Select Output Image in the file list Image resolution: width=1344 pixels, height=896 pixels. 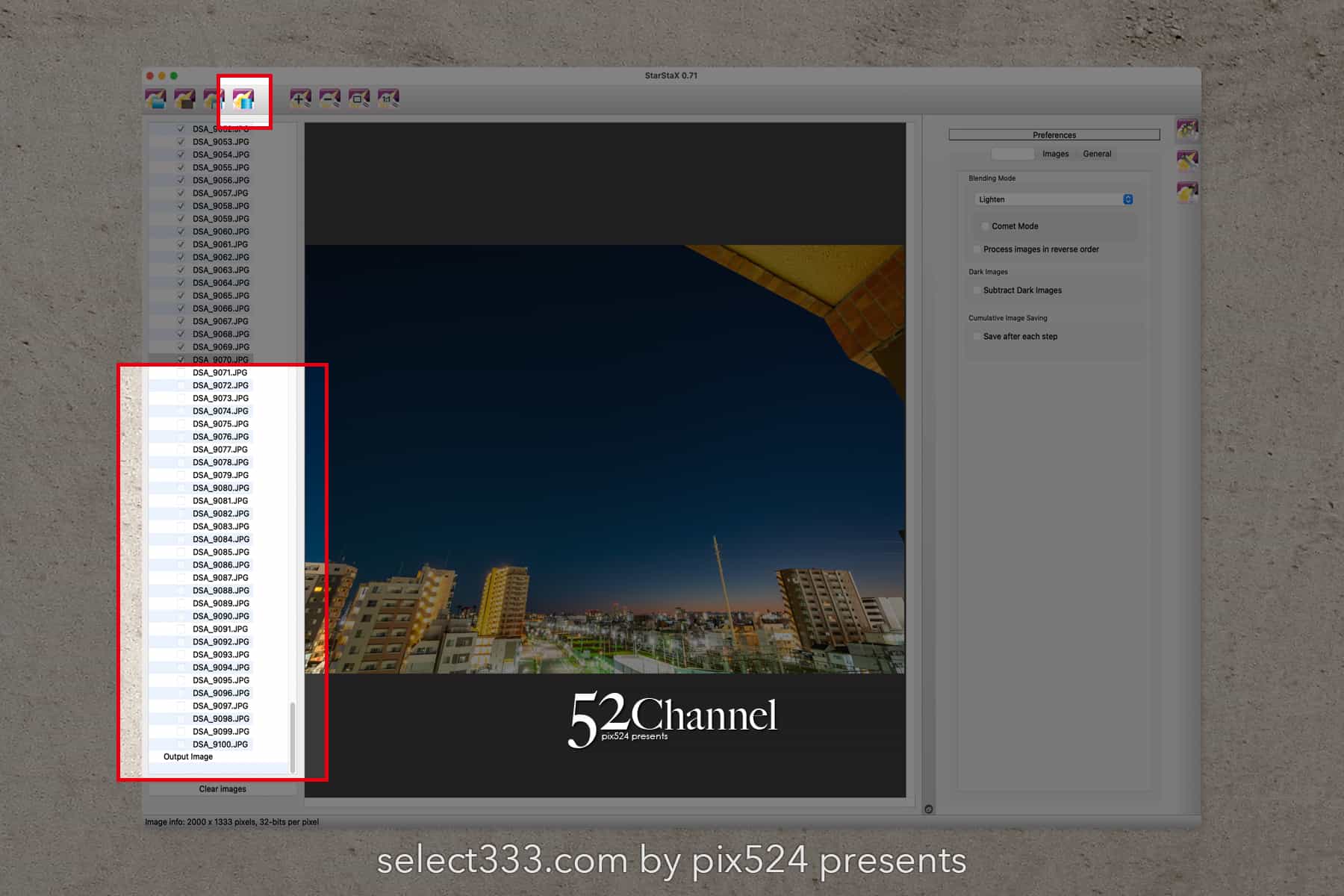click(x=188, y=757)
